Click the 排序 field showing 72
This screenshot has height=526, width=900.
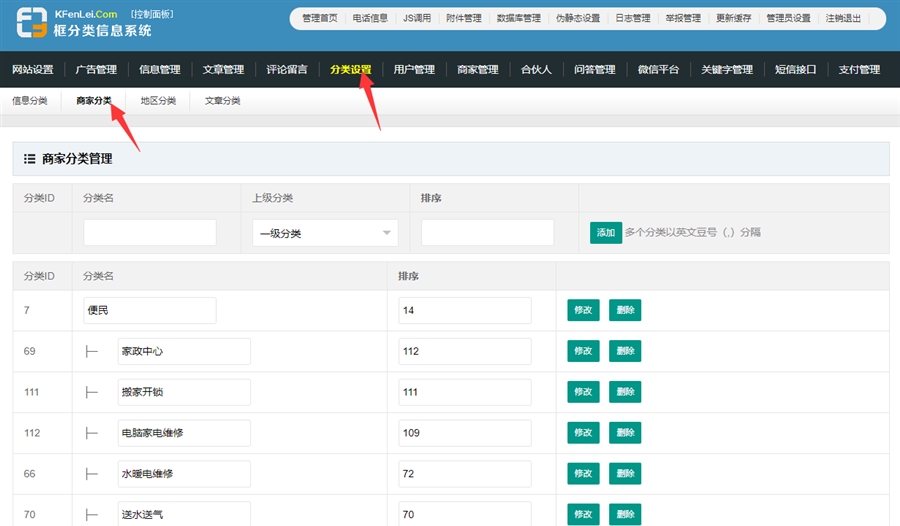(x=465, y=473)
